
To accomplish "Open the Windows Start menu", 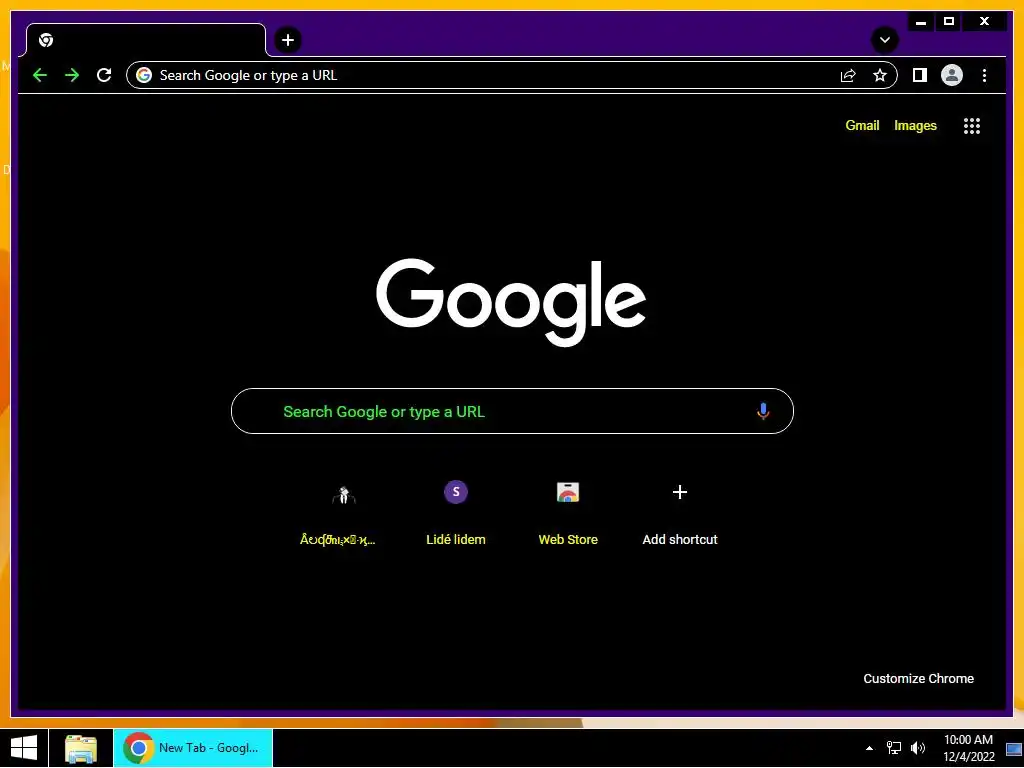I will [24, 748].
